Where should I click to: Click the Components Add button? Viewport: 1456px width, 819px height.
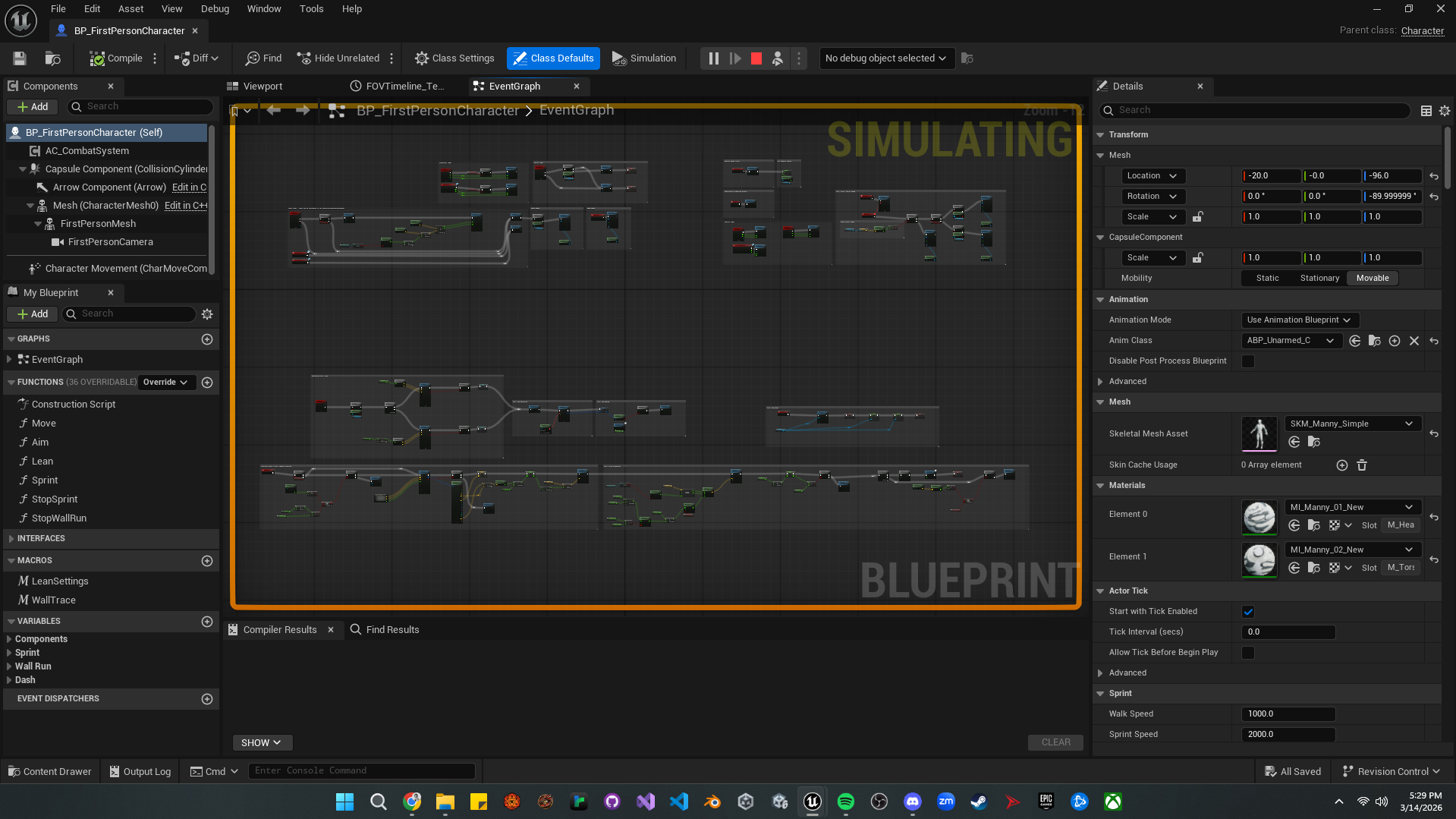coord(33,107)
